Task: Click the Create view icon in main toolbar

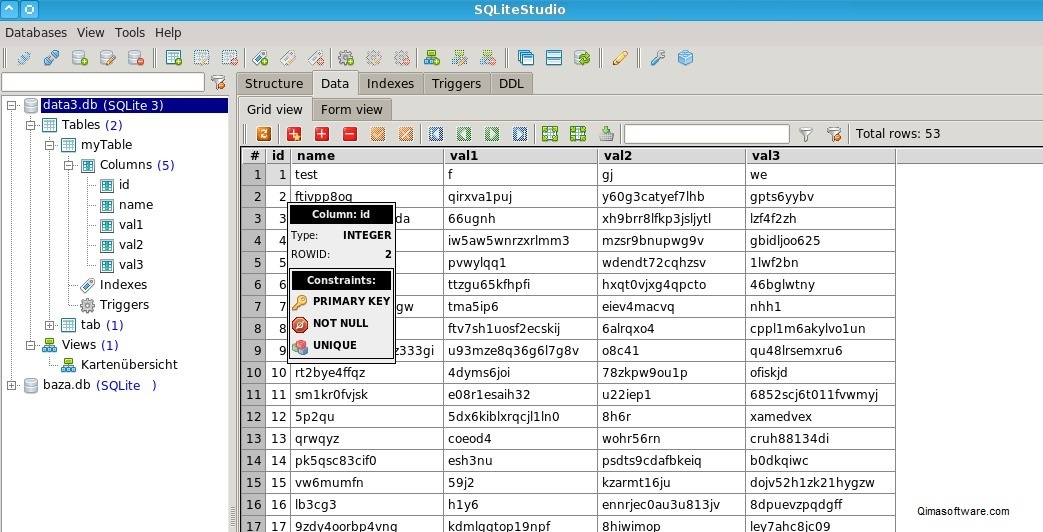Action: 432,59
